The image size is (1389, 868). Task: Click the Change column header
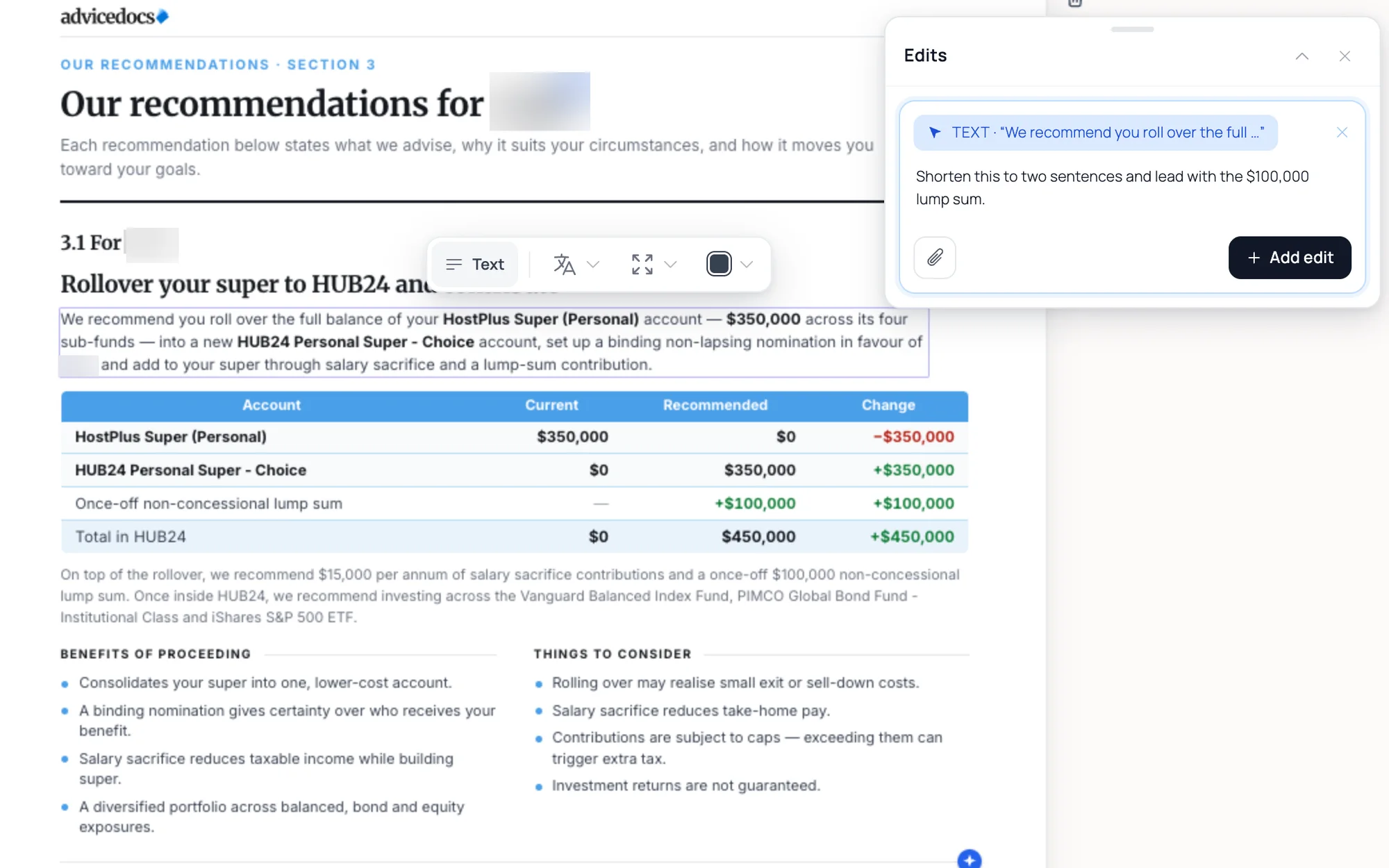(888, 406)
